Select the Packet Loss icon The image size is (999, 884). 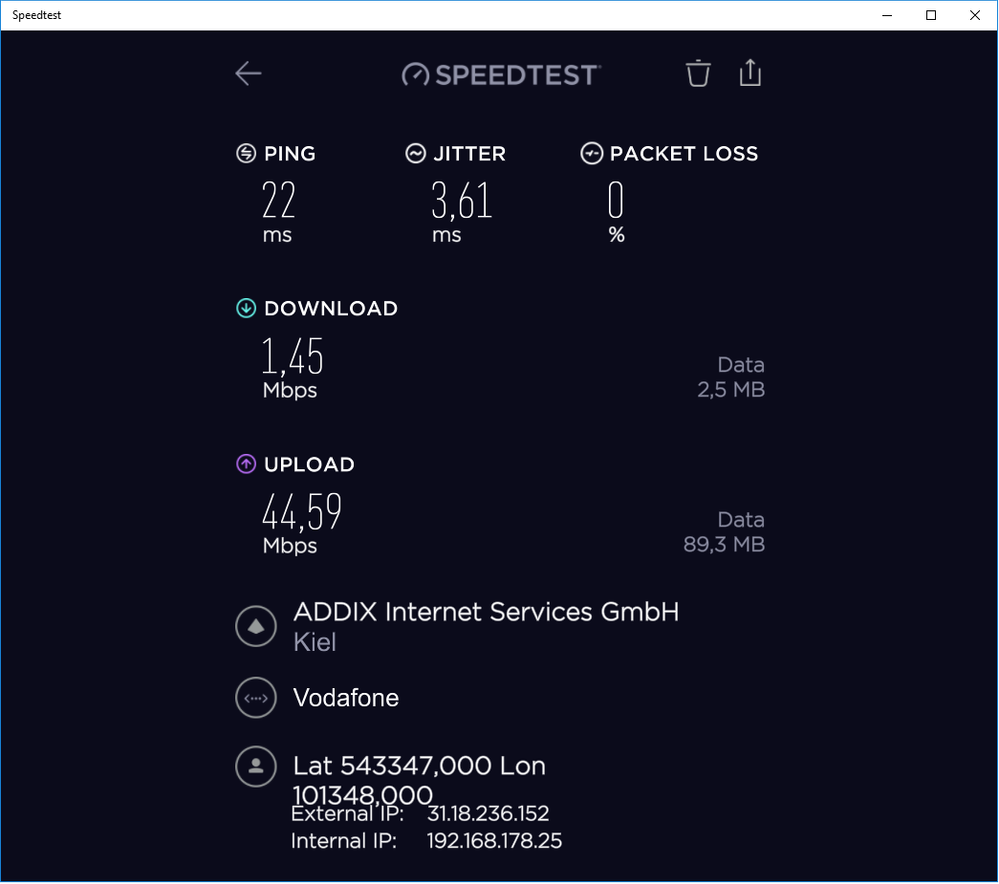(592, 153)
